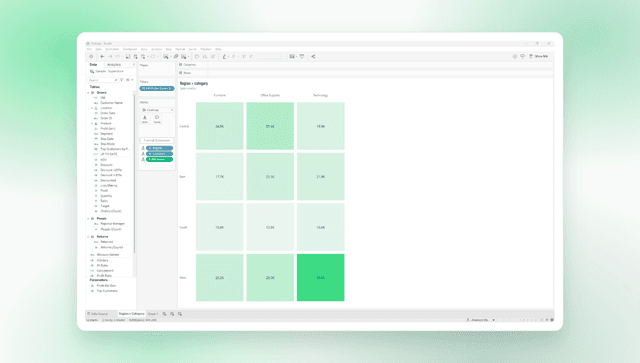This screenshot has width=640, height=363.
Task: Click the Undo back arrow in toolbar
Action: [102, 56]
